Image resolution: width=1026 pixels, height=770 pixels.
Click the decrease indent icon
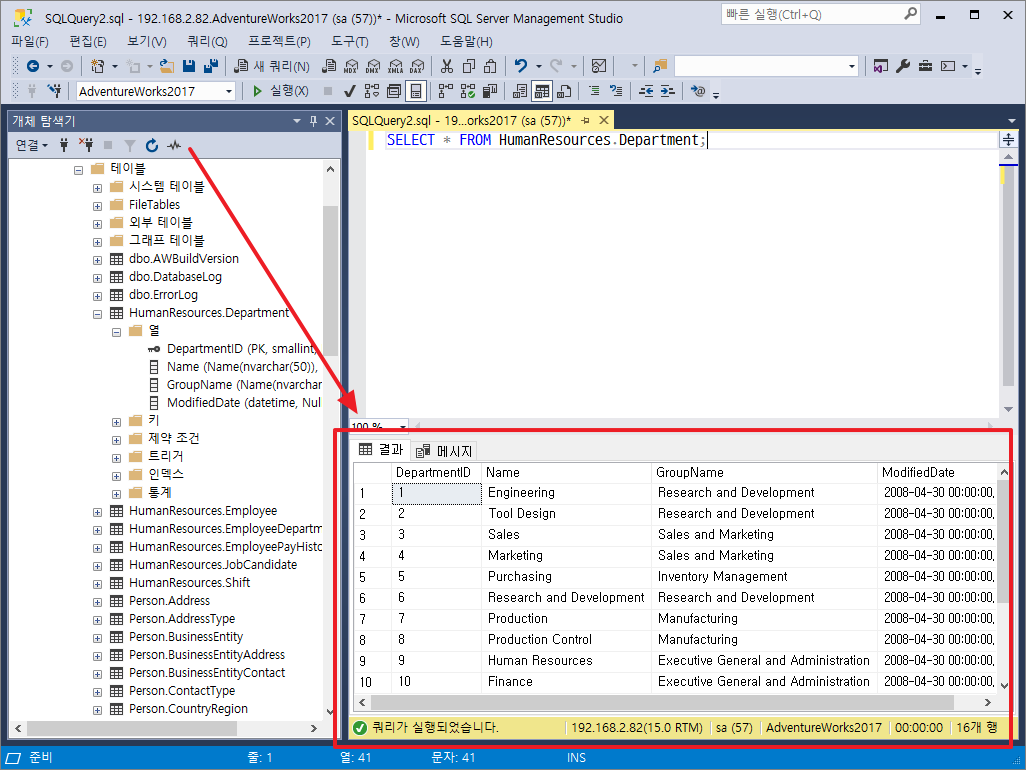click(646, 91)
